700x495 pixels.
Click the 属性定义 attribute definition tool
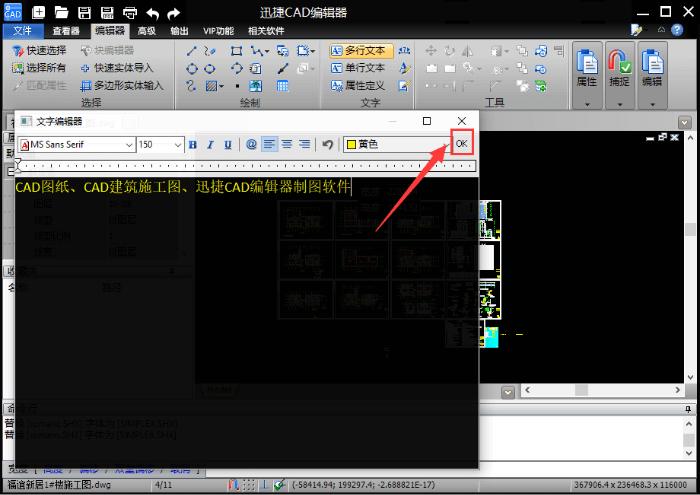358,85
